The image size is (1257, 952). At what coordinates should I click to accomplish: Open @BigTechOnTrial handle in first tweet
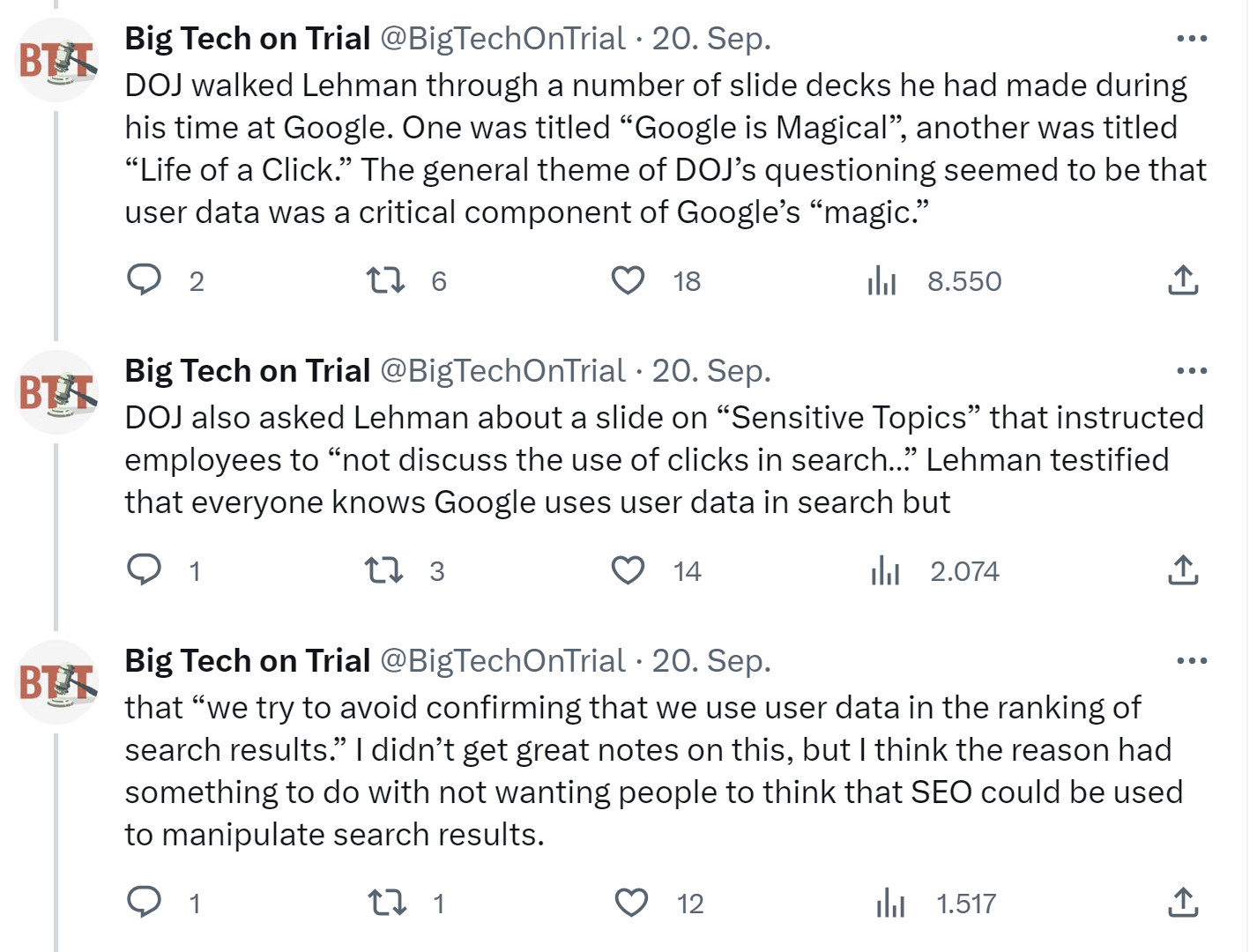502,39
